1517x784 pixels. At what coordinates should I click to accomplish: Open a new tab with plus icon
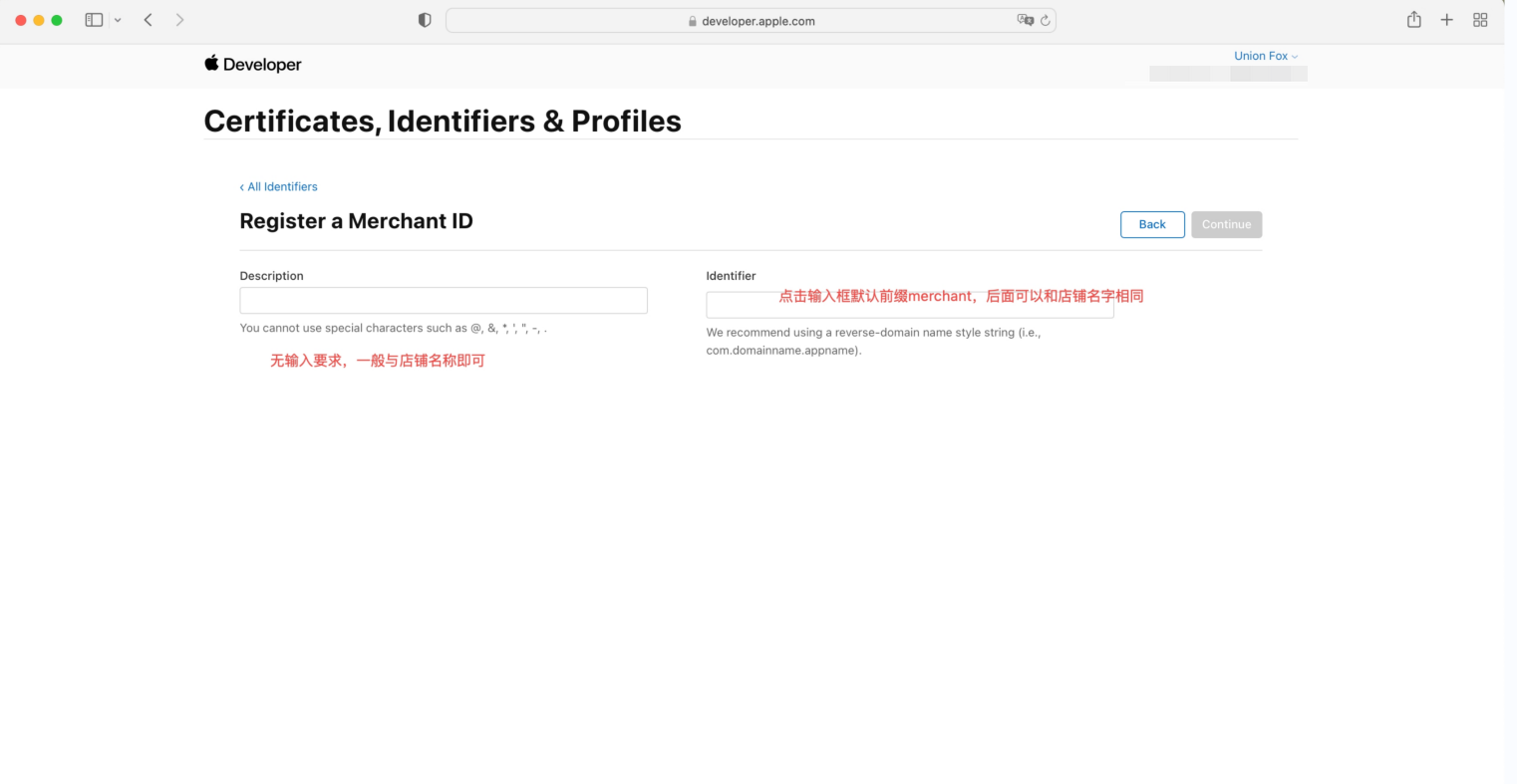1446,20
